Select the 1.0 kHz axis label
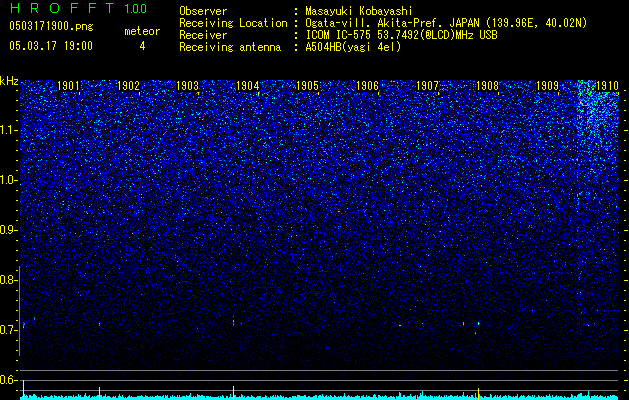The image size is (629, 400). (x=8, y=180)
